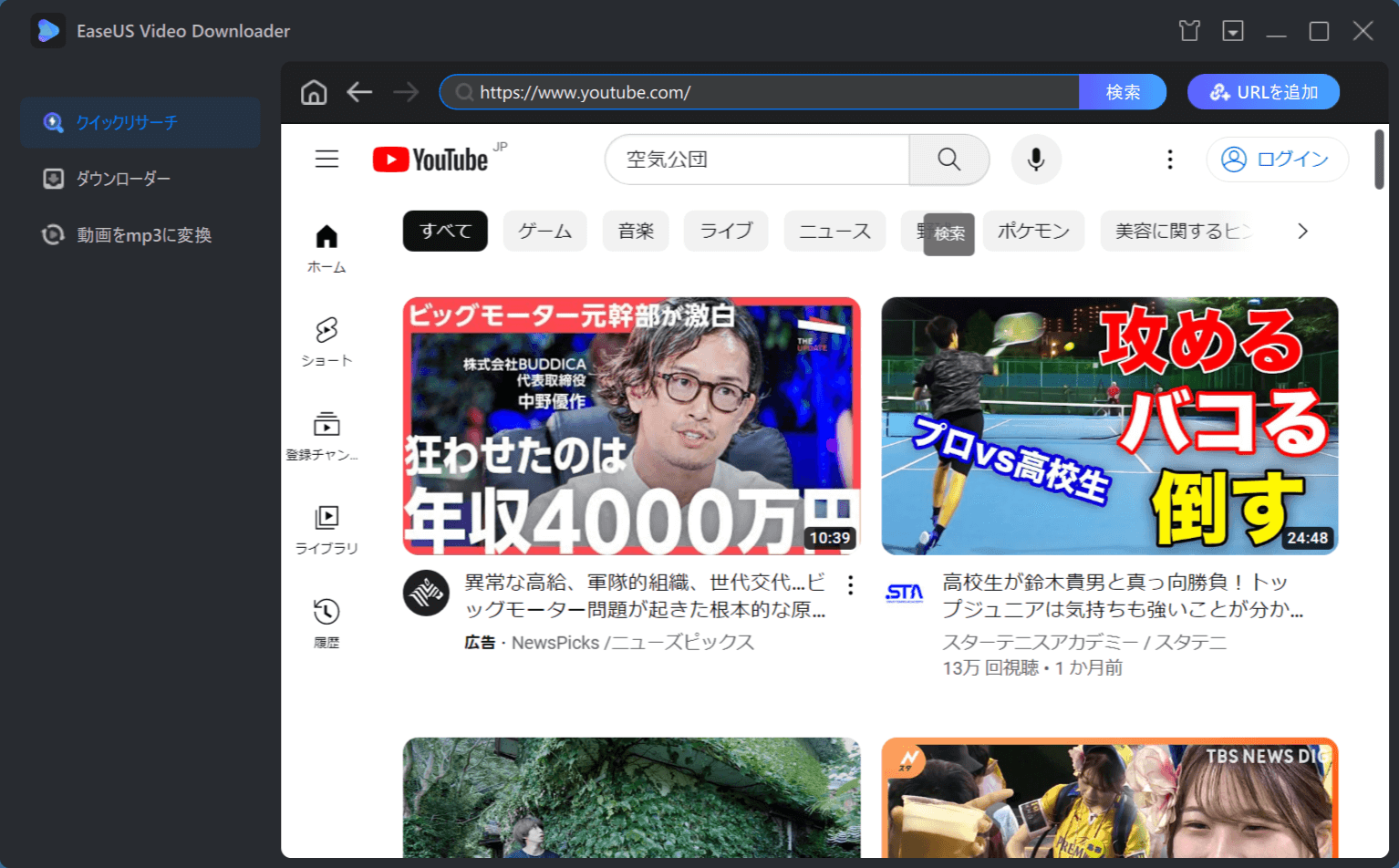Click the ログイン sign-in button
1399x868 pixels.
1277,160
